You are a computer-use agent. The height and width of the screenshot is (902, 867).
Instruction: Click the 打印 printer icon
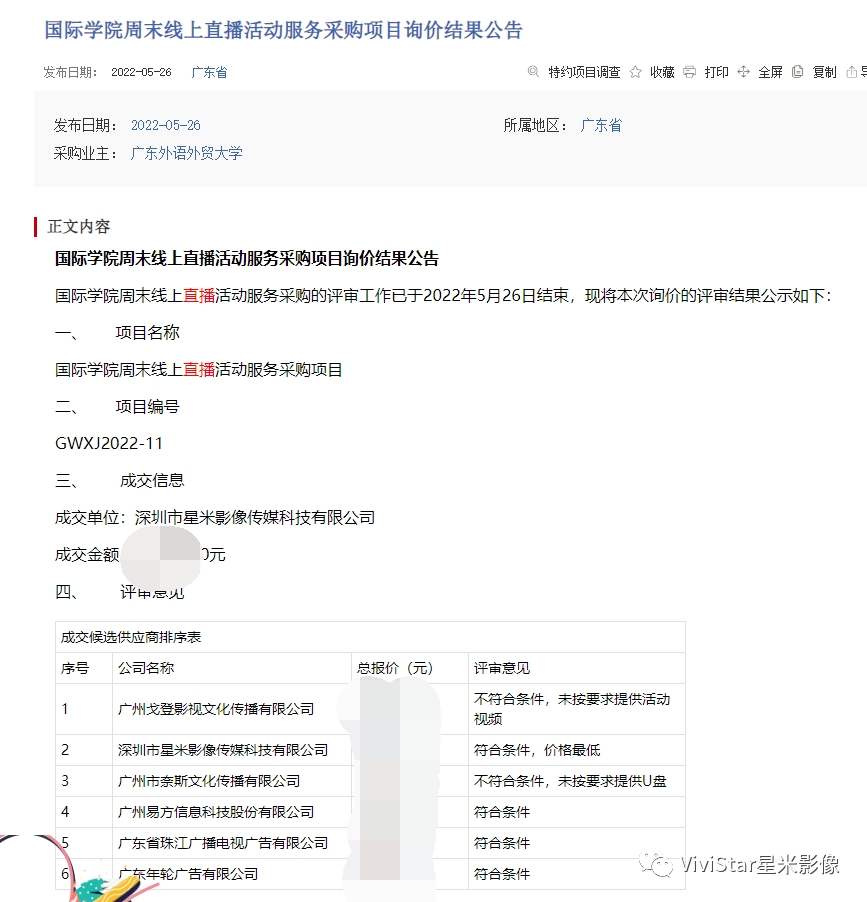coord(690,72)
